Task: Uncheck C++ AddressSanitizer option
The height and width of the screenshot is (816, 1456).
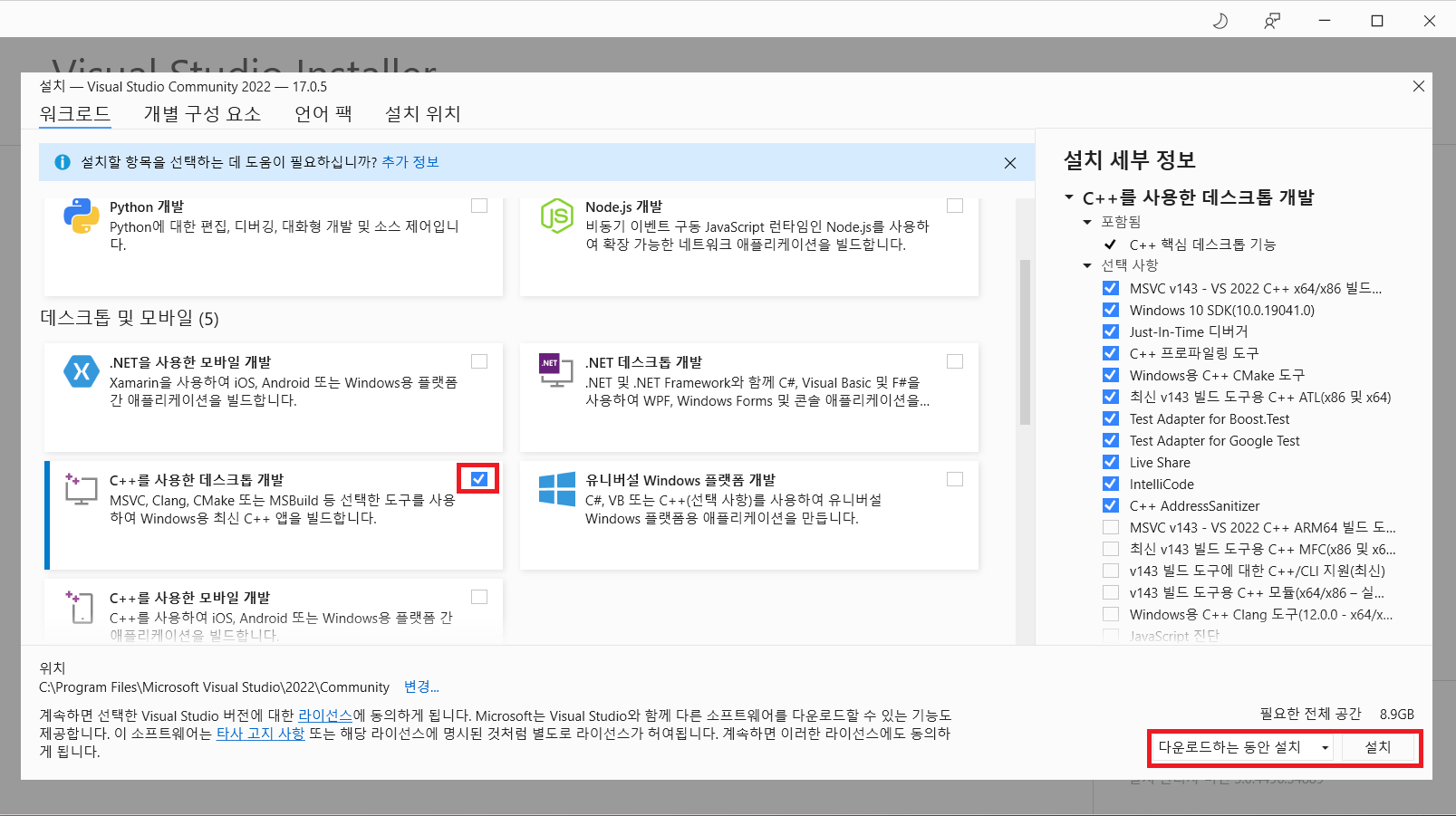Action: (x=1111, y=505)
